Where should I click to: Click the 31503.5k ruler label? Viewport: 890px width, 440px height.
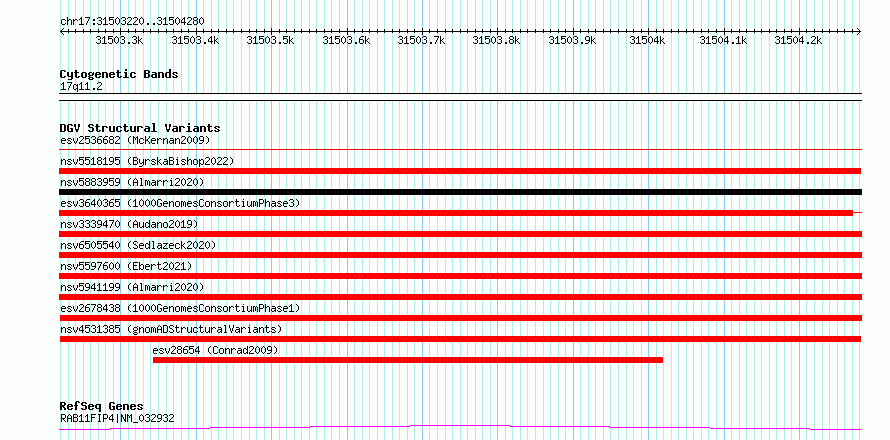(270, 40)
